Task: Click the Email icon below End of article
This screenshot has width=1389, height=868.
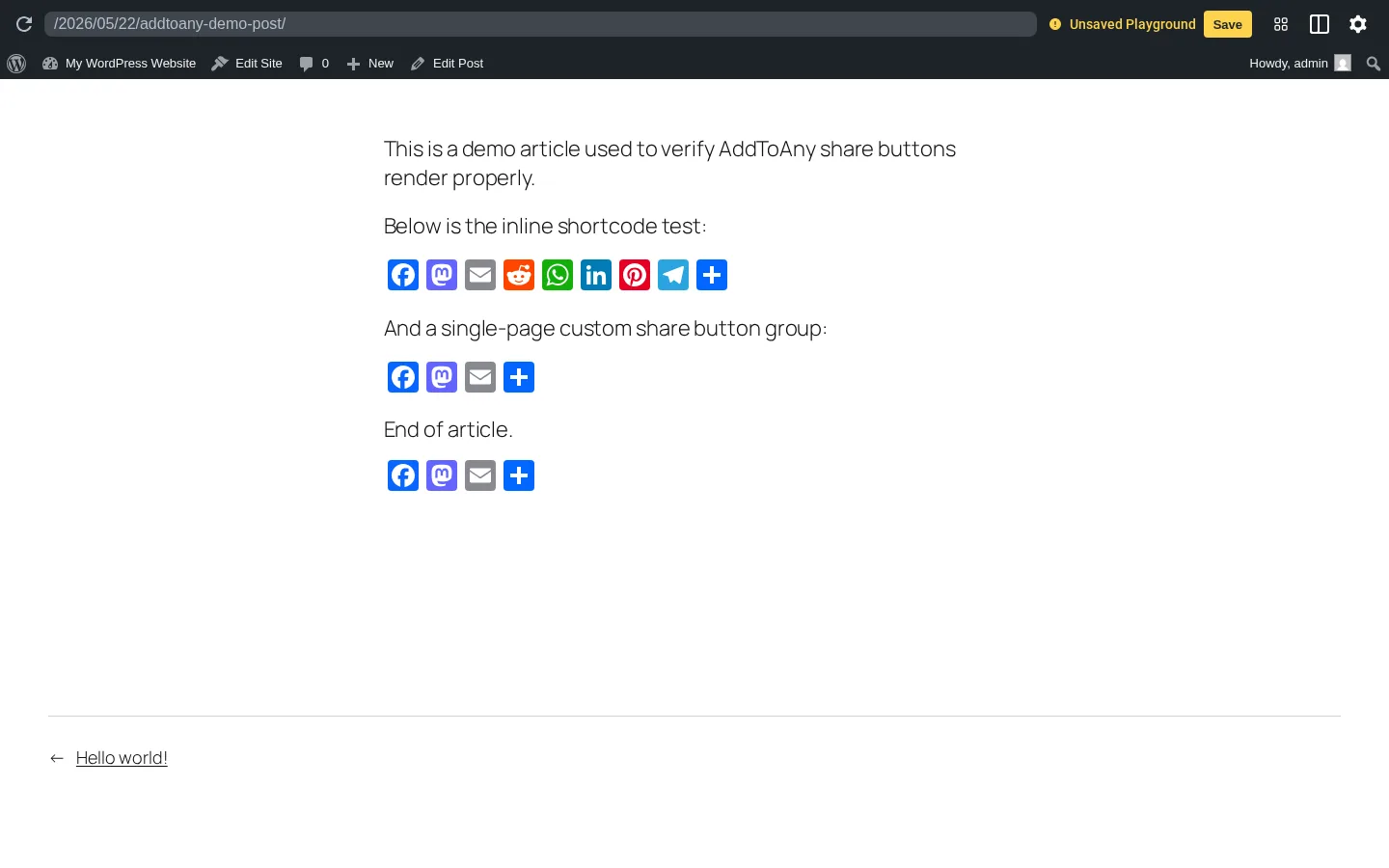Action: 480,475
